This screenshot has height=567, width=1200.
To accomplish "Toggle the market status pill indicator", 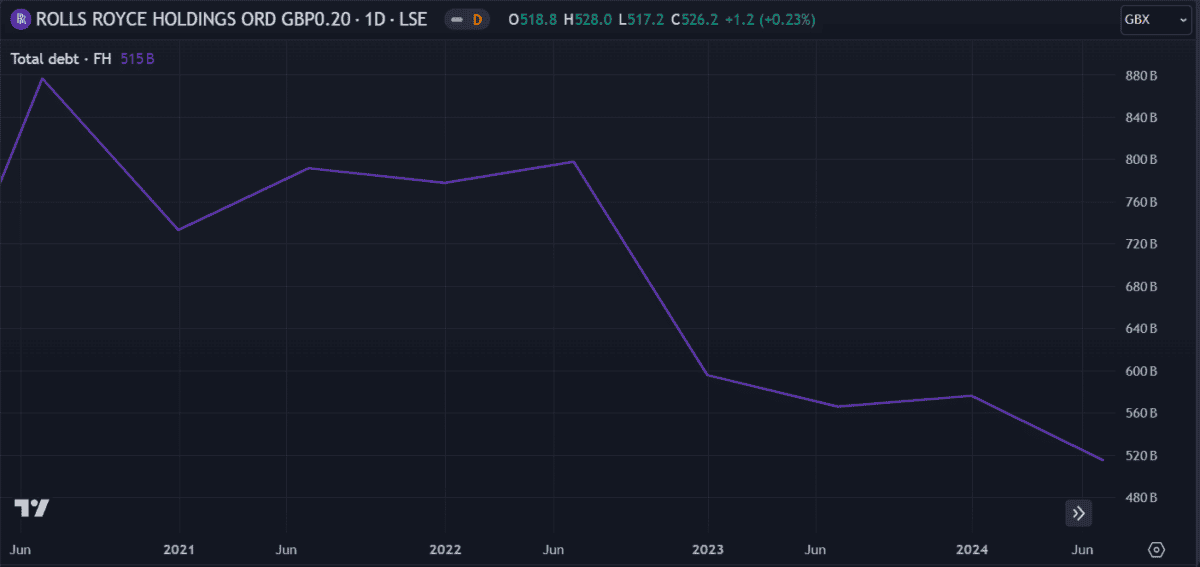I will [x=456, y=19].
